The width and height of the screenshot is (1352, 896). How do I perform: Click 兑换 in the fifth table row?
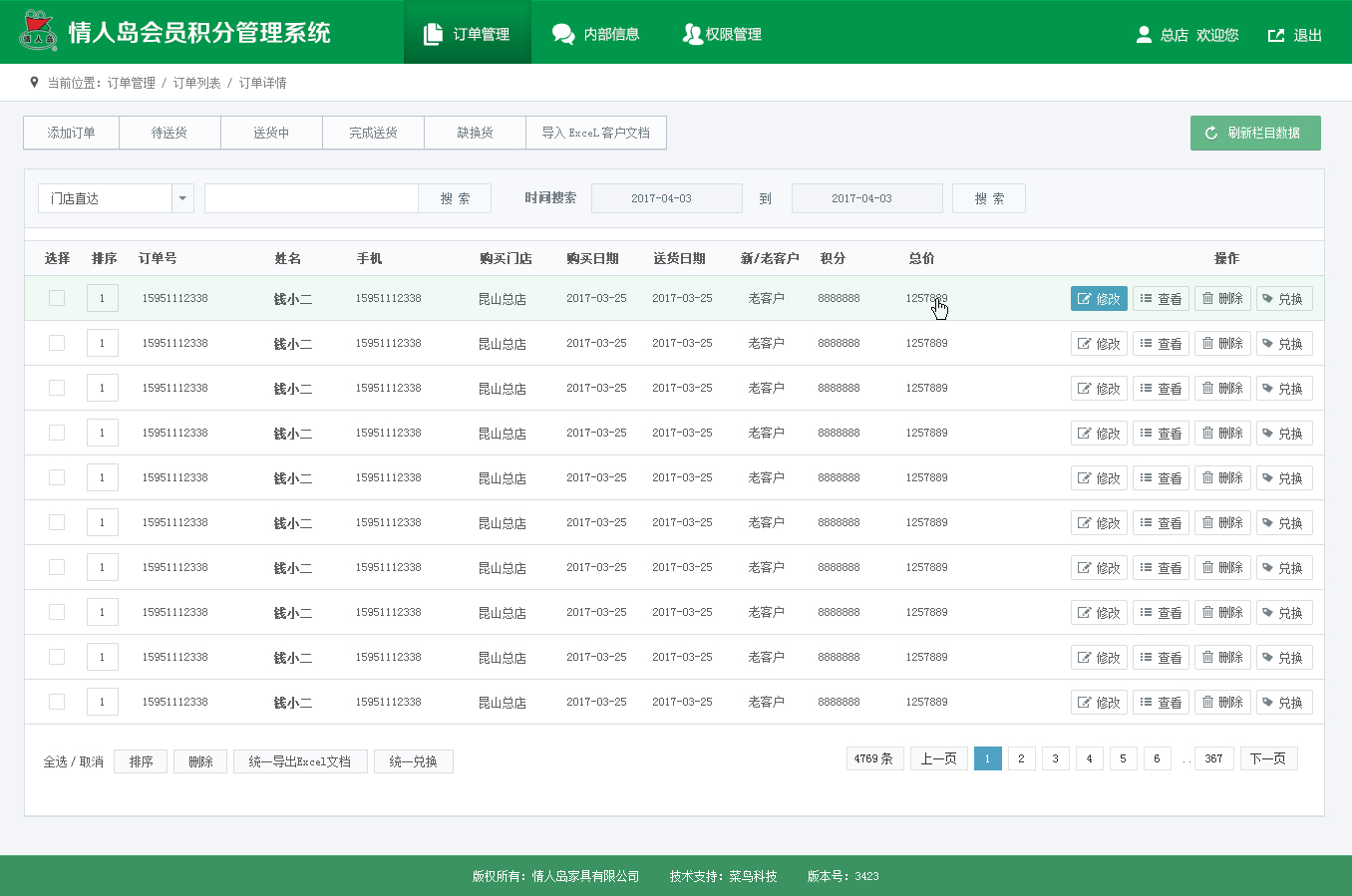pyautogui.click(x=1284, y=478)
